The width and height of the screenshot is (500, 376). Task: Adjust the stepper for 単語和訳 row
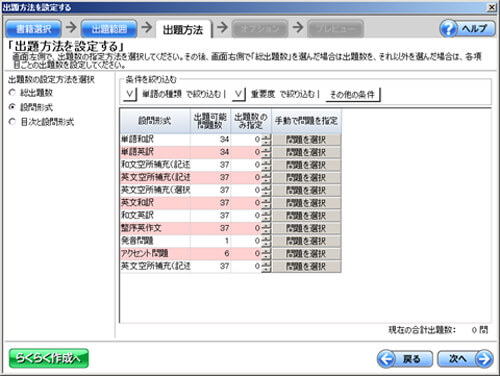pos(266,140)
